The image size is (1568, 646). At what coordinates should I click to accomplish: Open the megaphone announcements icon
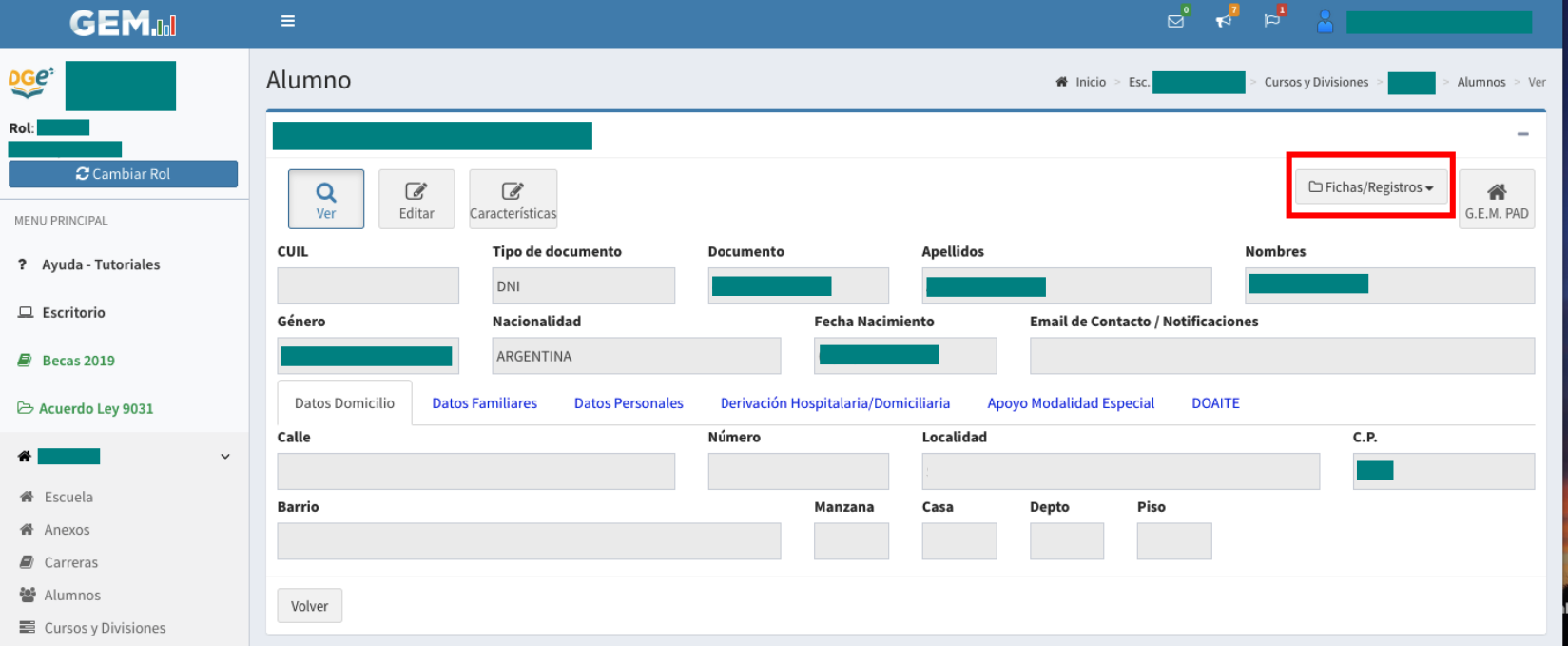pyautogui.click(x=1224, y=21)
